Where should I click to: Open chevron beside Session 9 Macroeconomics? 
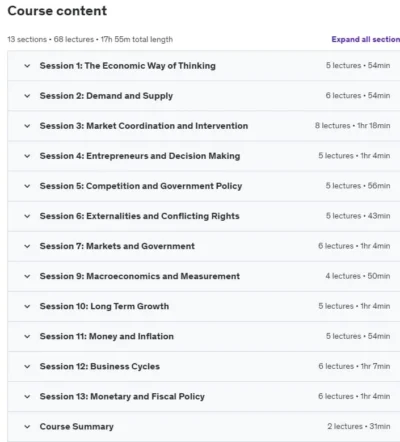pyautogui.click(x=27, y=276)
